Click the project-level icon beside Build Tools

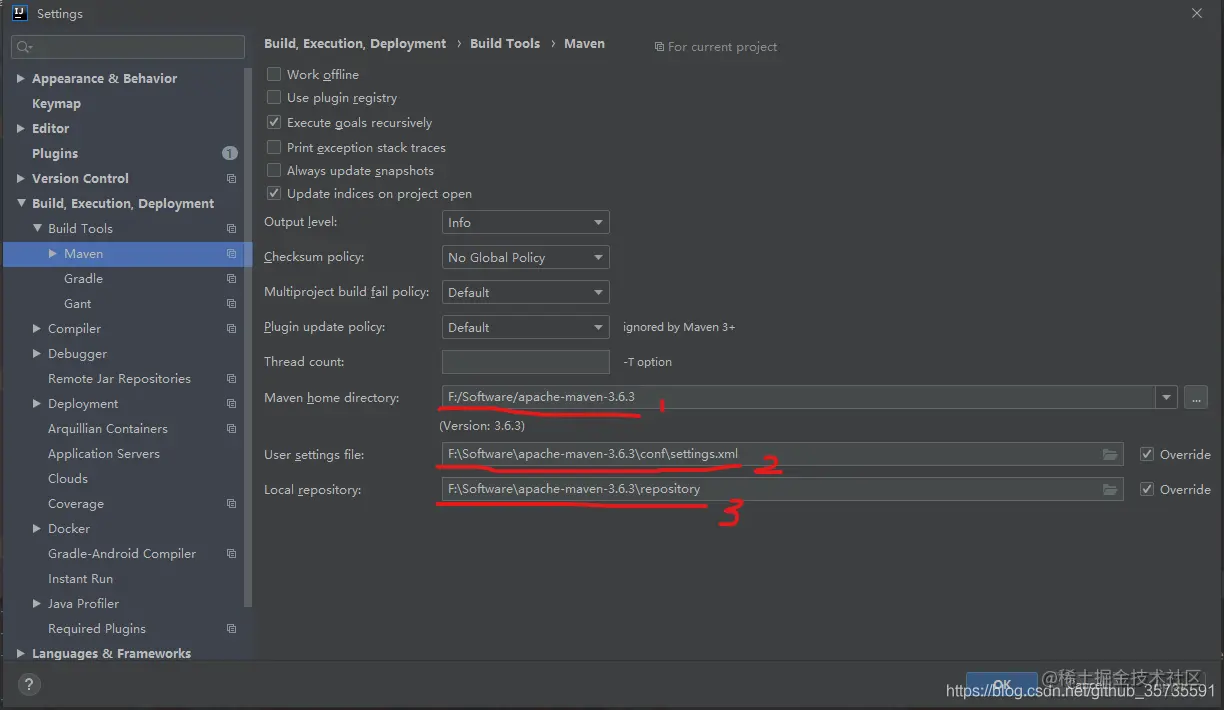pos(232,229)
